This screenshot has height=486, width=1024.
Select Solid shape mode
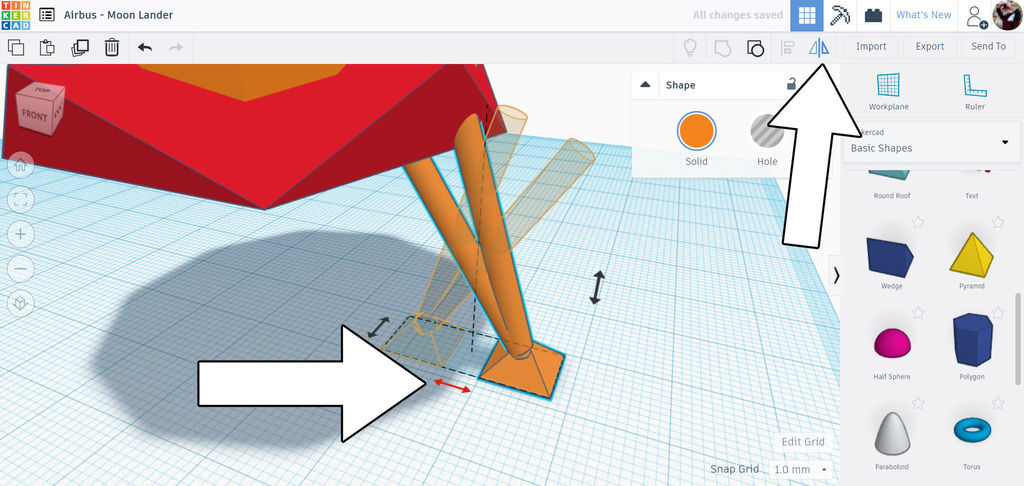(697, 131)
